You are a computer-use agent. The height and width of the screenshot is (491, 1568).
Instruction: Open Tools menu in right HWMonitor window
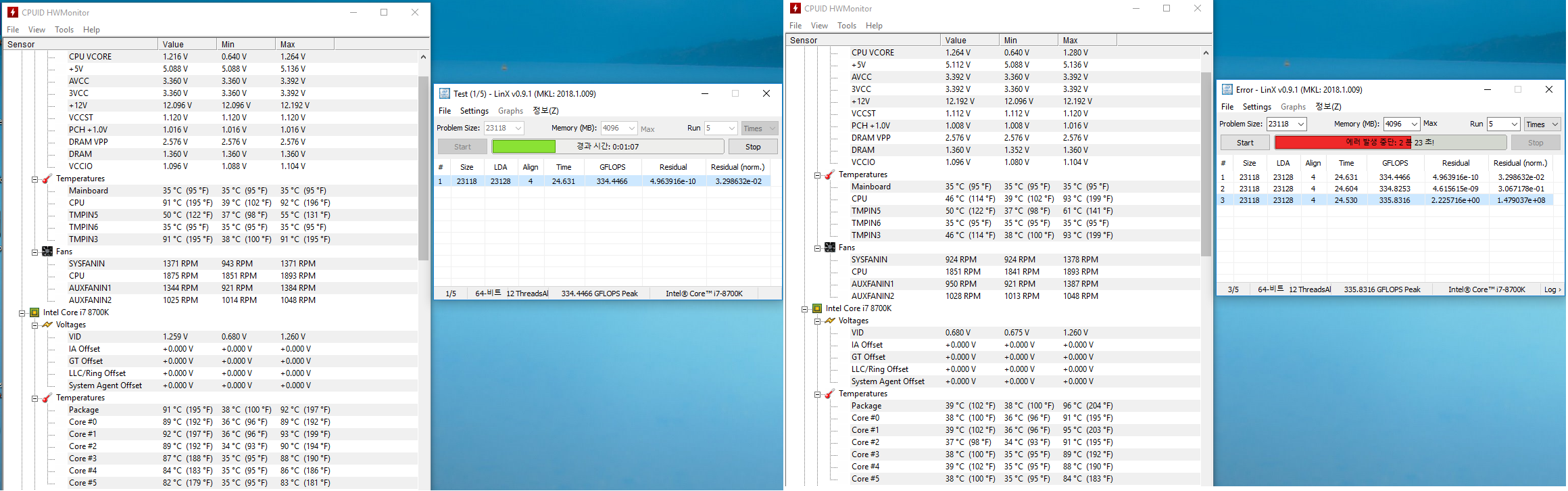click(x=847, y=26)
